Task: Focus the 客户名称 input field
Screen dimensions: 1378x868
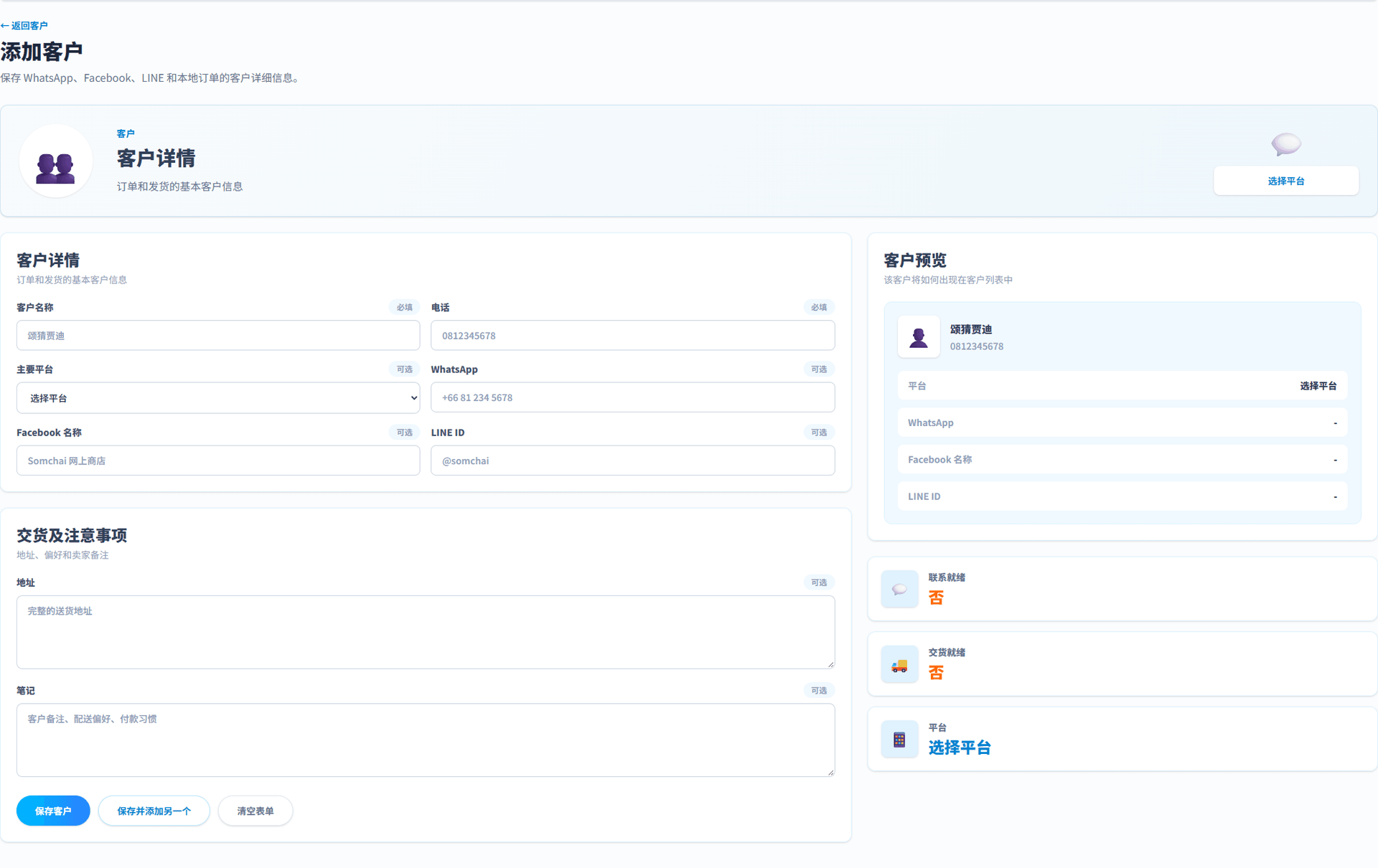Action: [x=218, y=335]
